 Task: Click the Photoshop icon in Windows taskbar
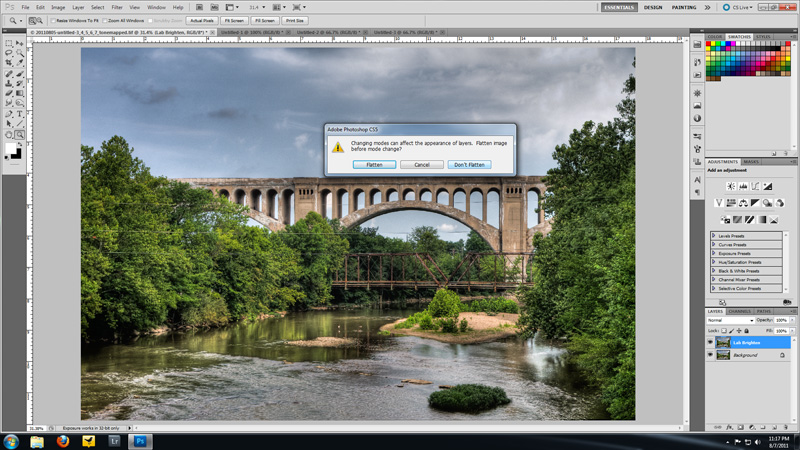point(140,441)
